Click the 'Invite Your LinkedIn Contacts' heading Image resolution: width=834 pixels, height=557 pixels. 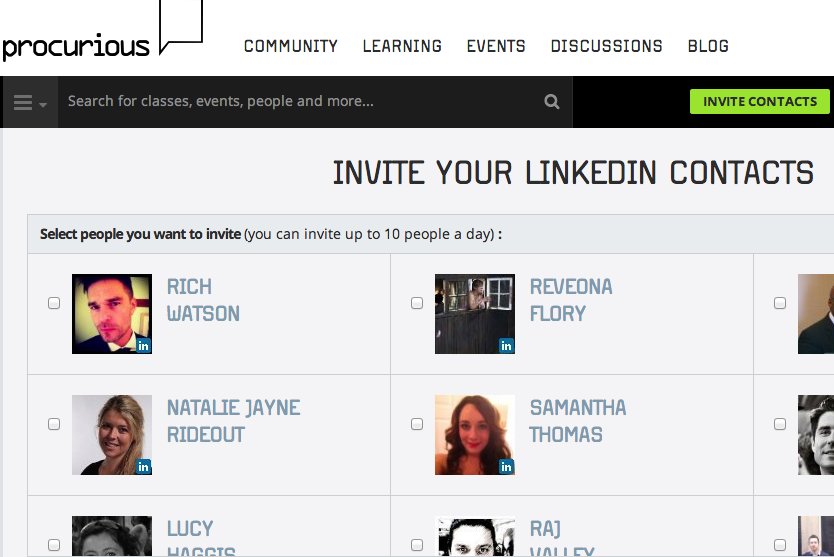pyautogui.click(x=573, y=172)
